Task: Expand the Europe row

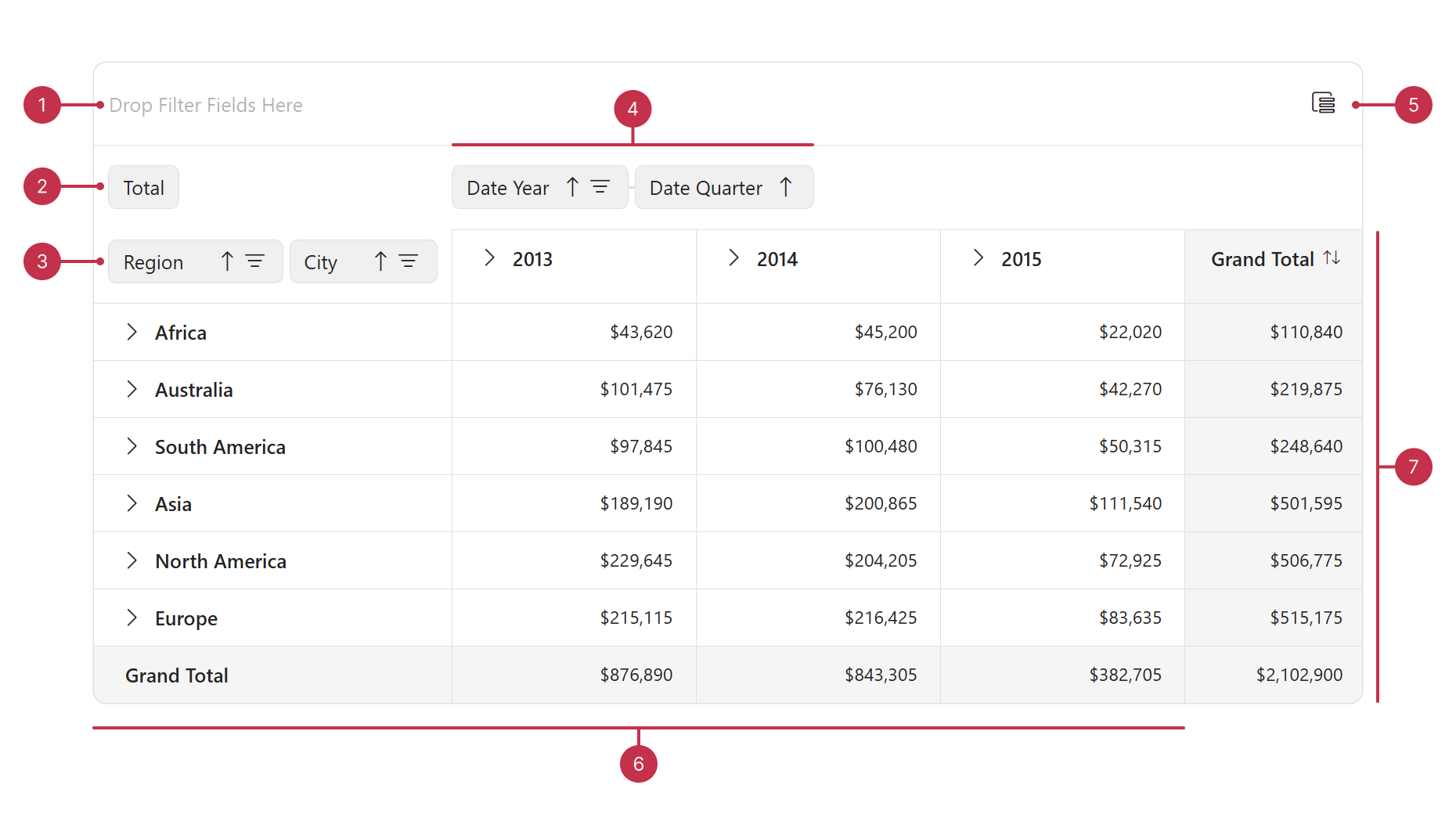Action: click(132, 618)
